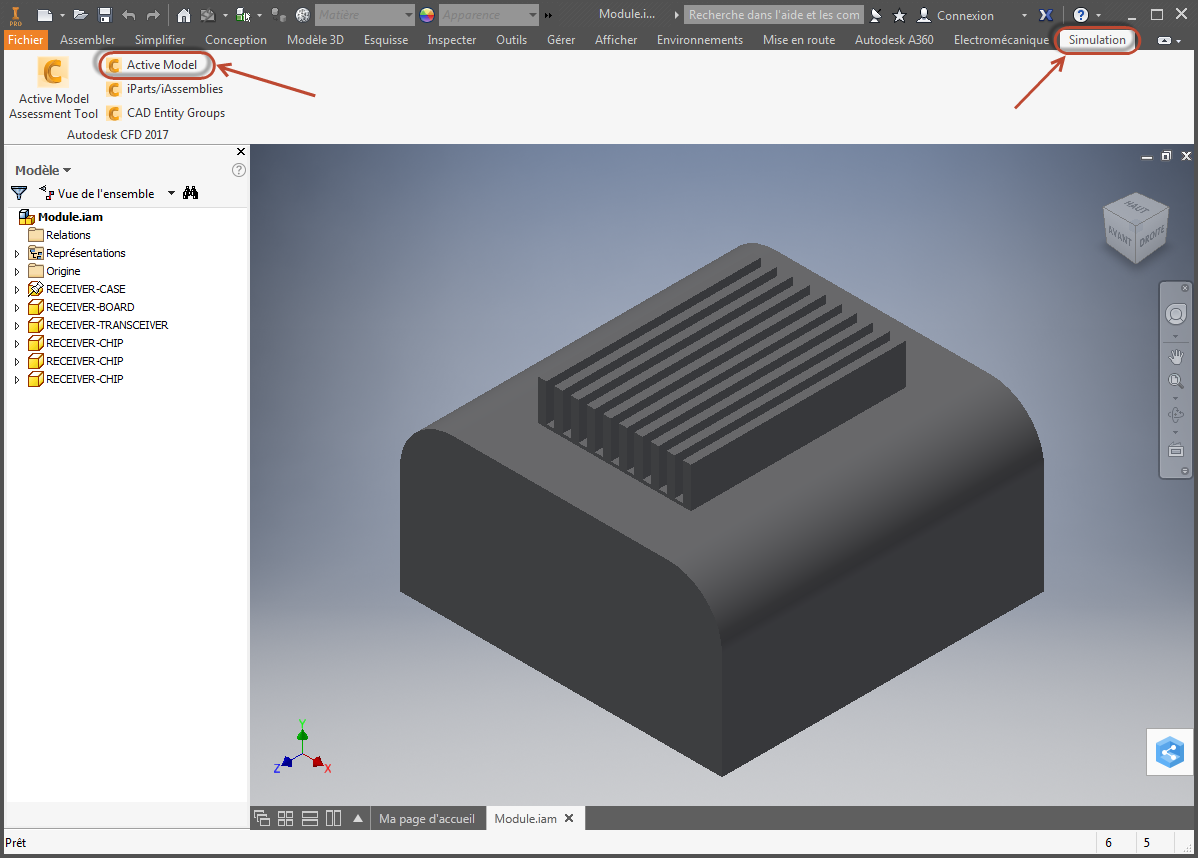Switch to the Inspecter tab
Screen dimensions: 1198x858
click(x=452, y=40)
